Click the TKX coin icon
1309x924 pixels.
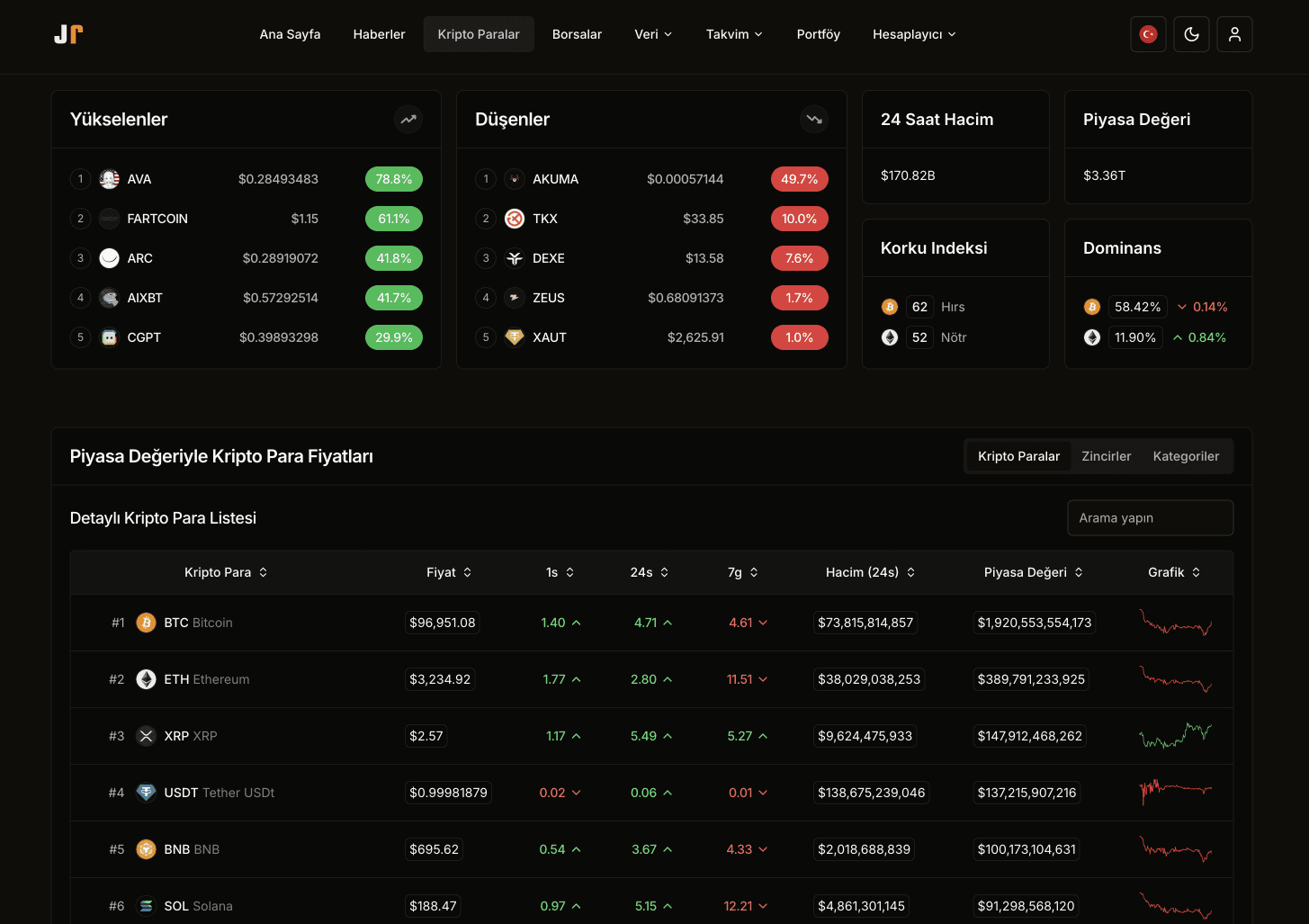(515, 219)
